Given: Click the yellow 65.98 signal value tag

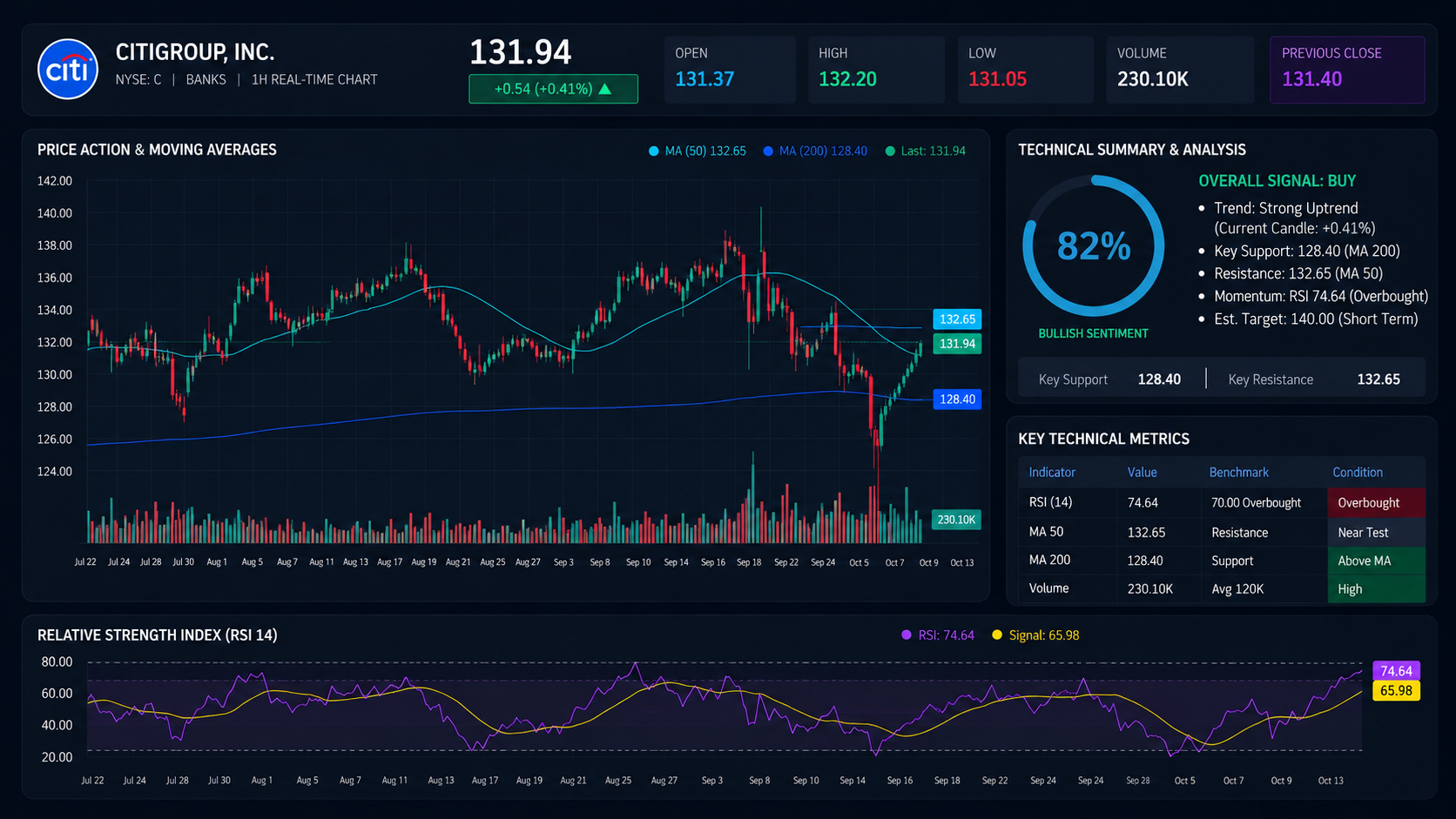Looking at the screenshot, I should 1396,691.
